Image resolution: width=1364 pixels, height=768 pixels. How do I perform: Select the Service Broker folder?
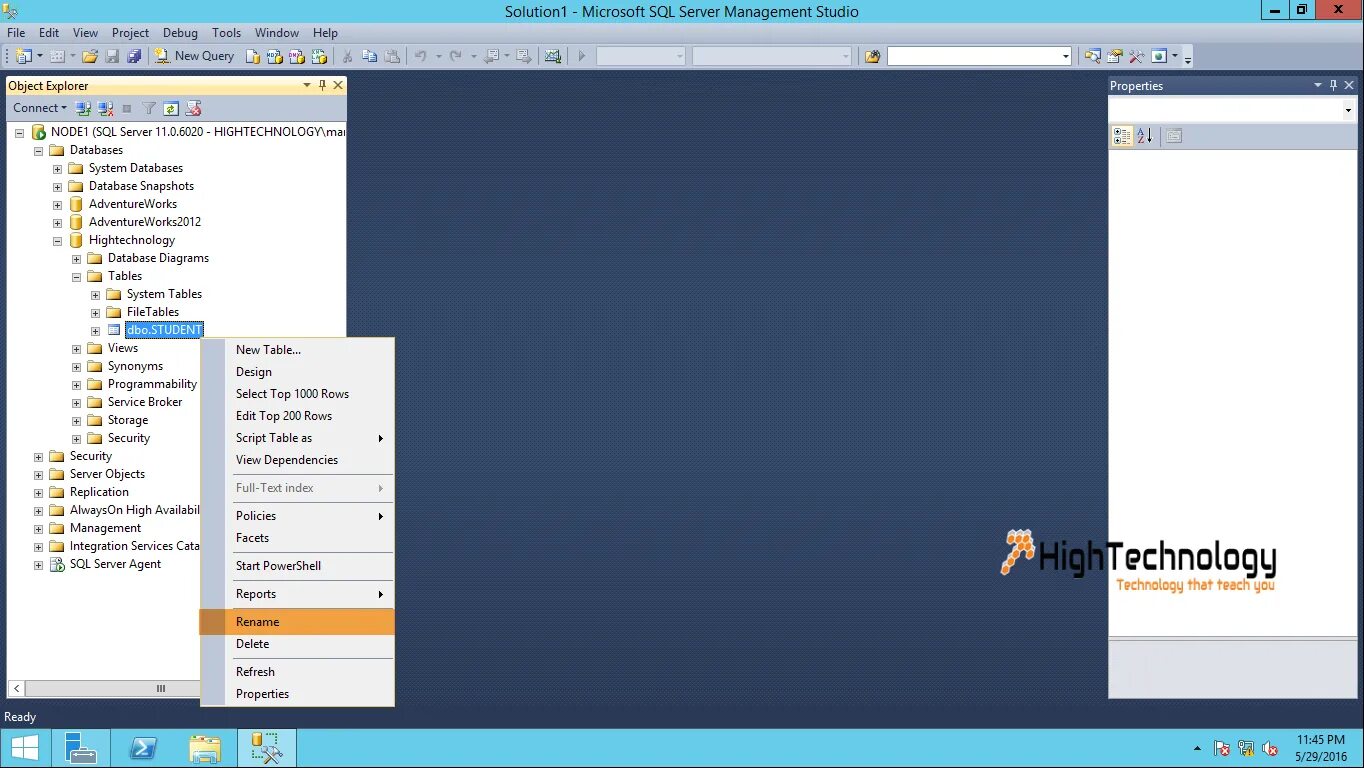point(145,402)
